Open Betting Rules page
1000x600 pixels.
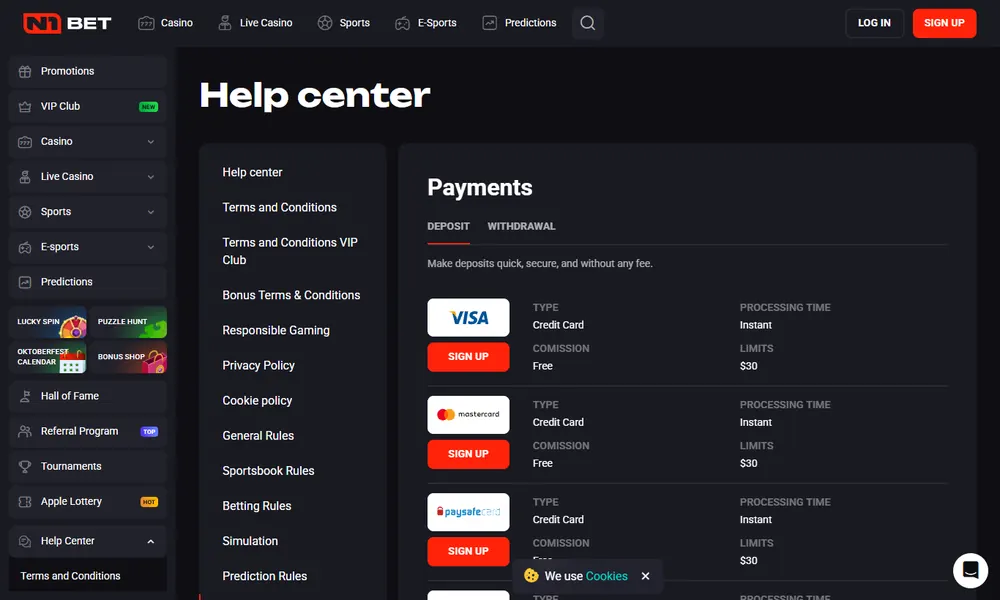(x=256, y=506)
